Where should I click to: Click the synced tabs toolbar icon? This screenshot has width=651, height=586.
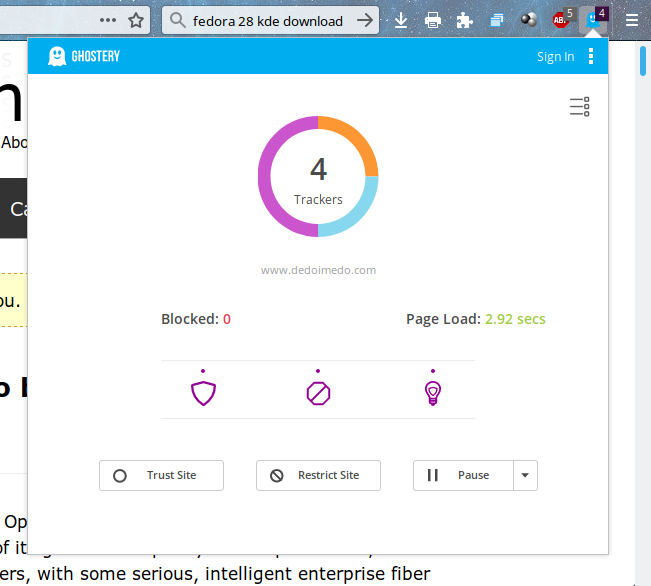click(x=496, y=20)
